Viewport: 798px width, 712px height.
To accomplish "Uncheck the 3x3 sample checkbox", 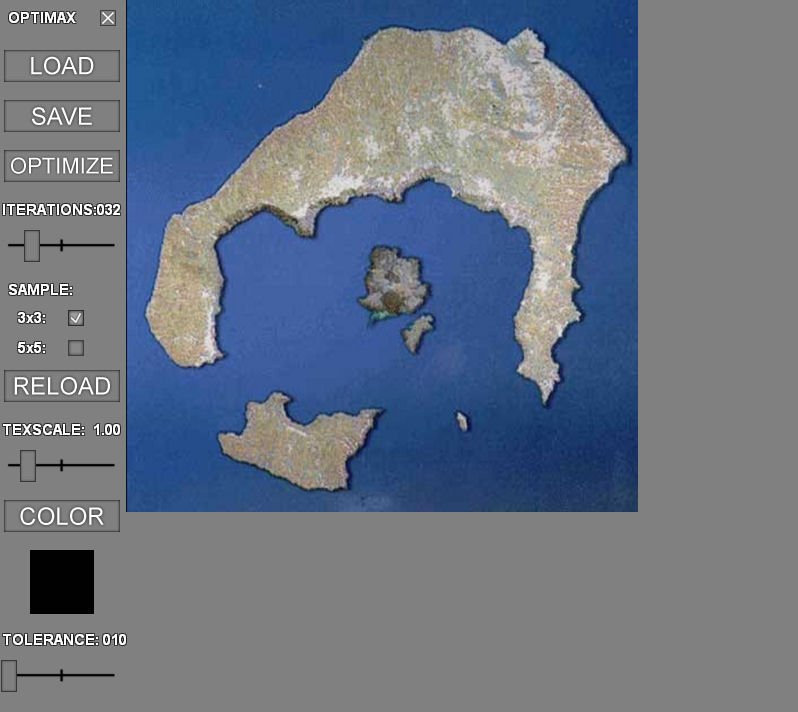I will coord(76,318).
